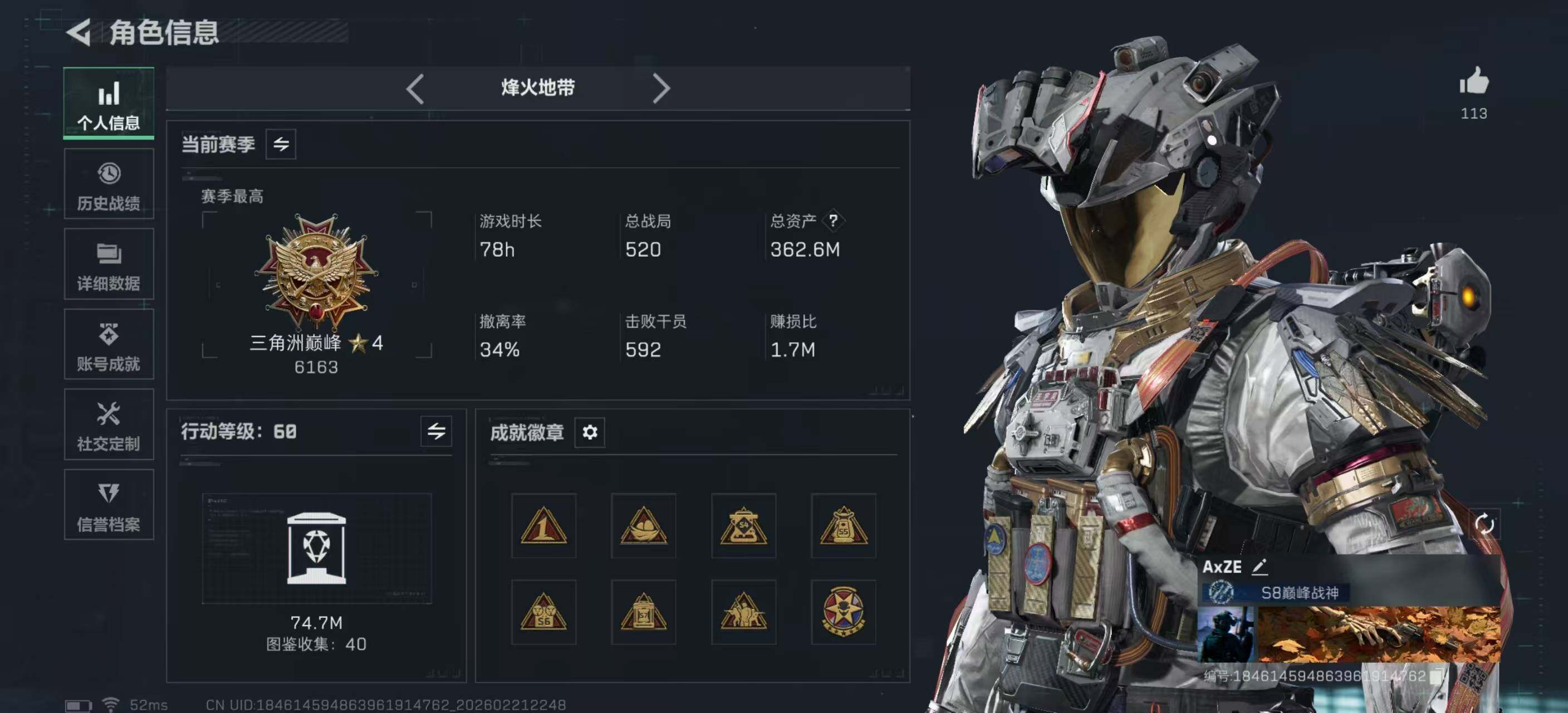Rotate character with the refresh icon
The width and height of the screenshot is (1568, 713).
point(1484,524)
